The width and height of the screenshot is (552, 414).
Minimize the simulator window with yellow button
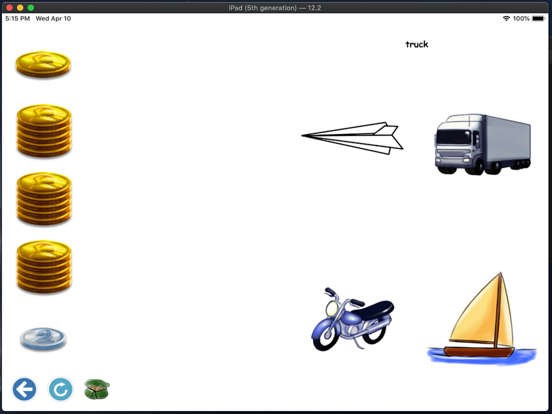[x=20, y=7]
